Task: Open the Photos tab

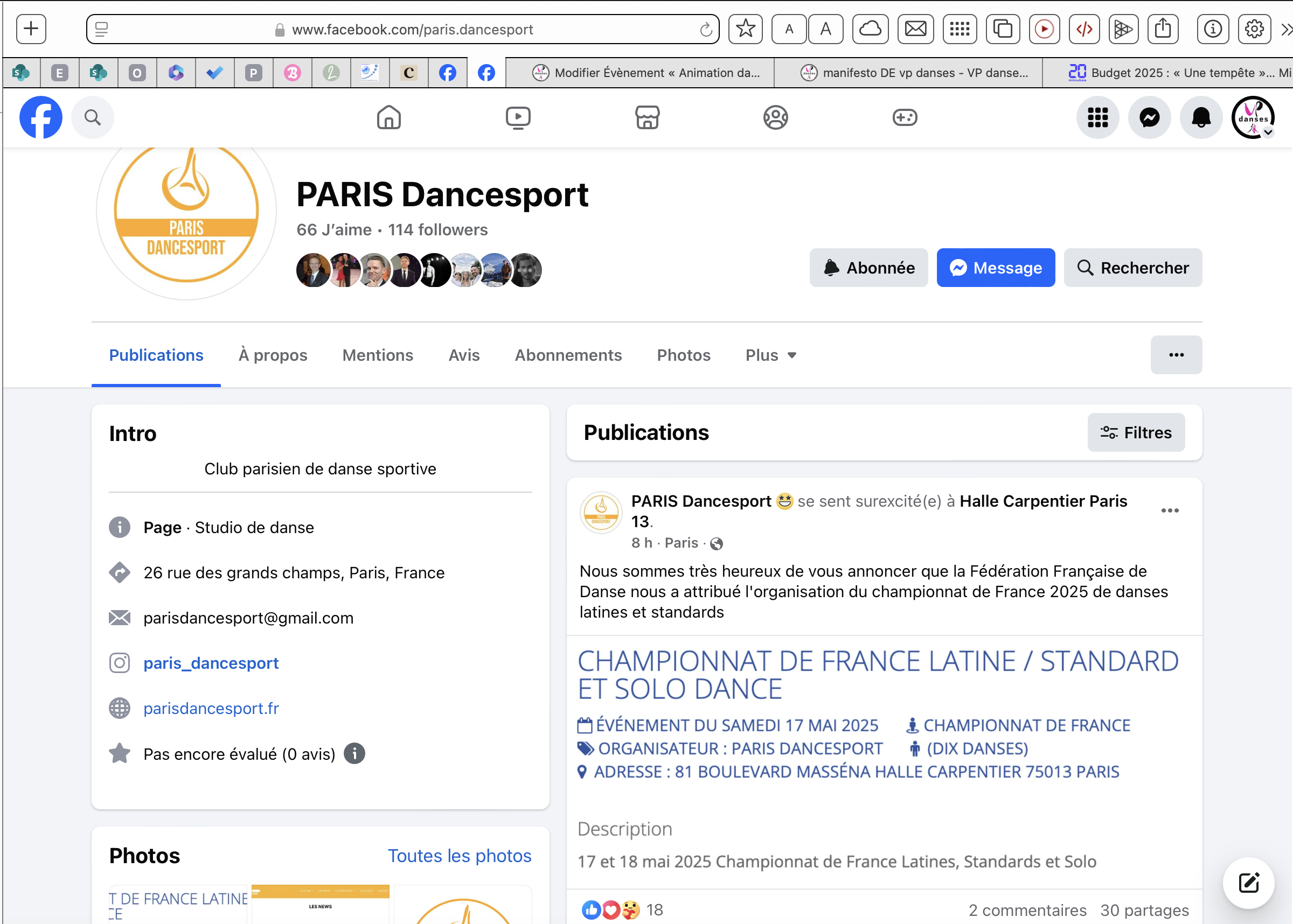Action: tap(684, 355)
